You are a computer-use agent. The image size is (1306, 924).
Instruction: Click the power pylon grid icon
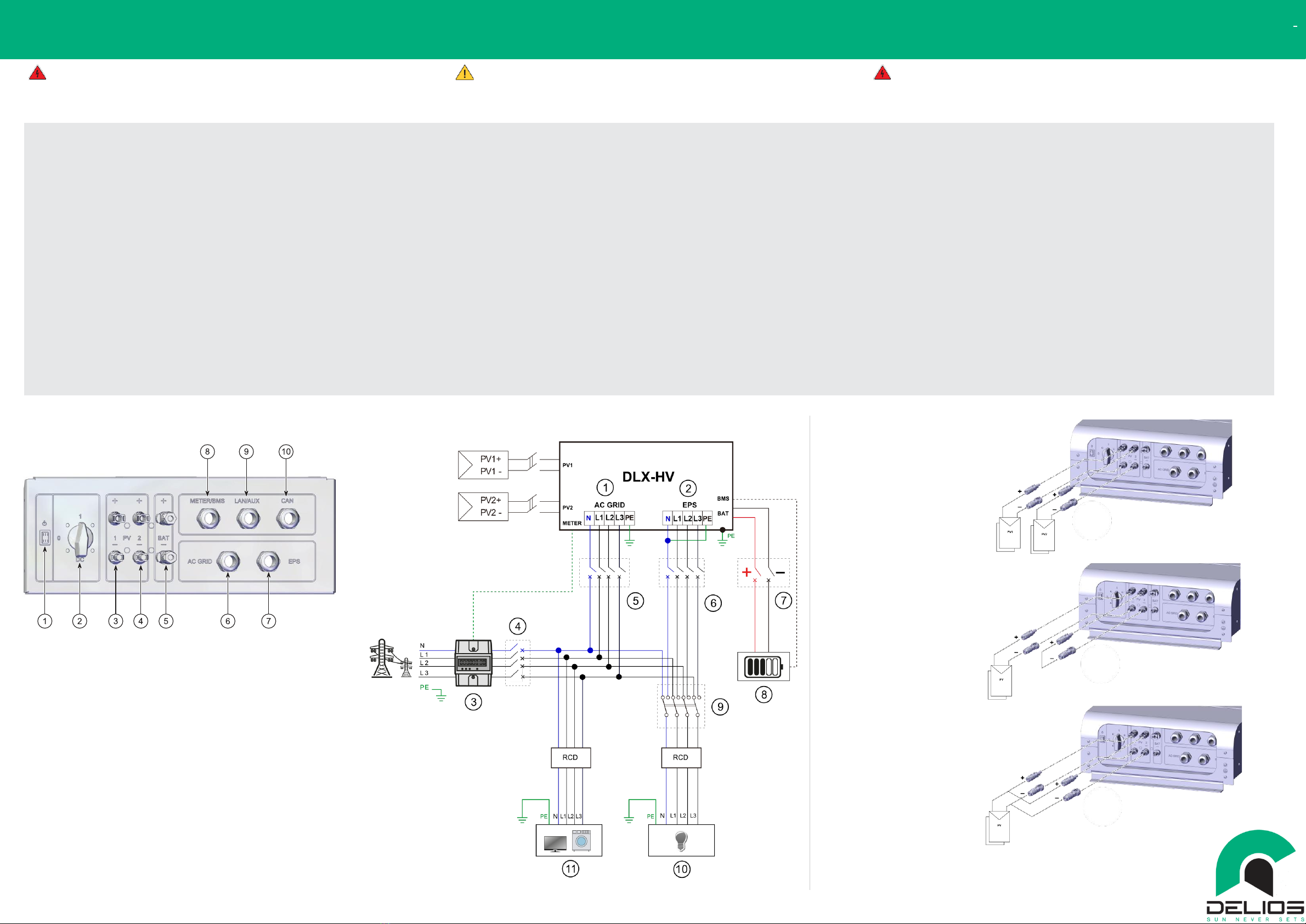[x=391, y=658]
